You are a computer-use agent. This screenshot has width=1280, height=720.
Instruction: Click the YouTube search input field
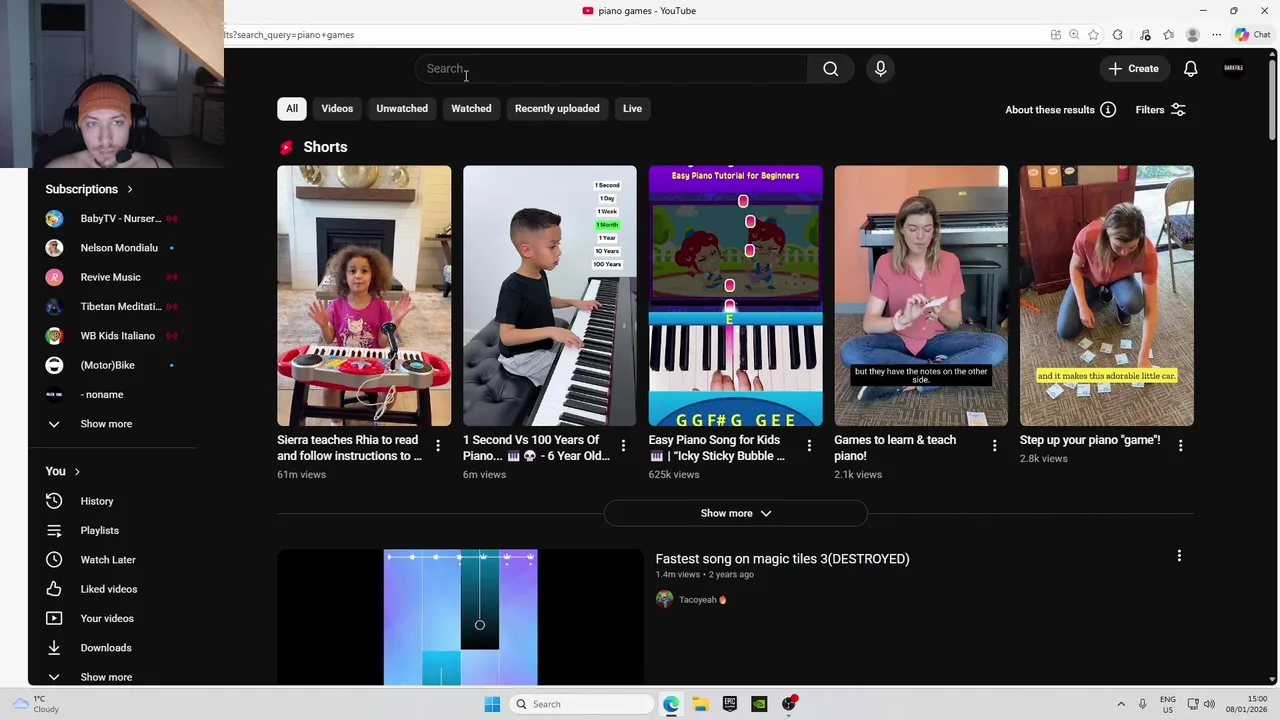(611, 69)
